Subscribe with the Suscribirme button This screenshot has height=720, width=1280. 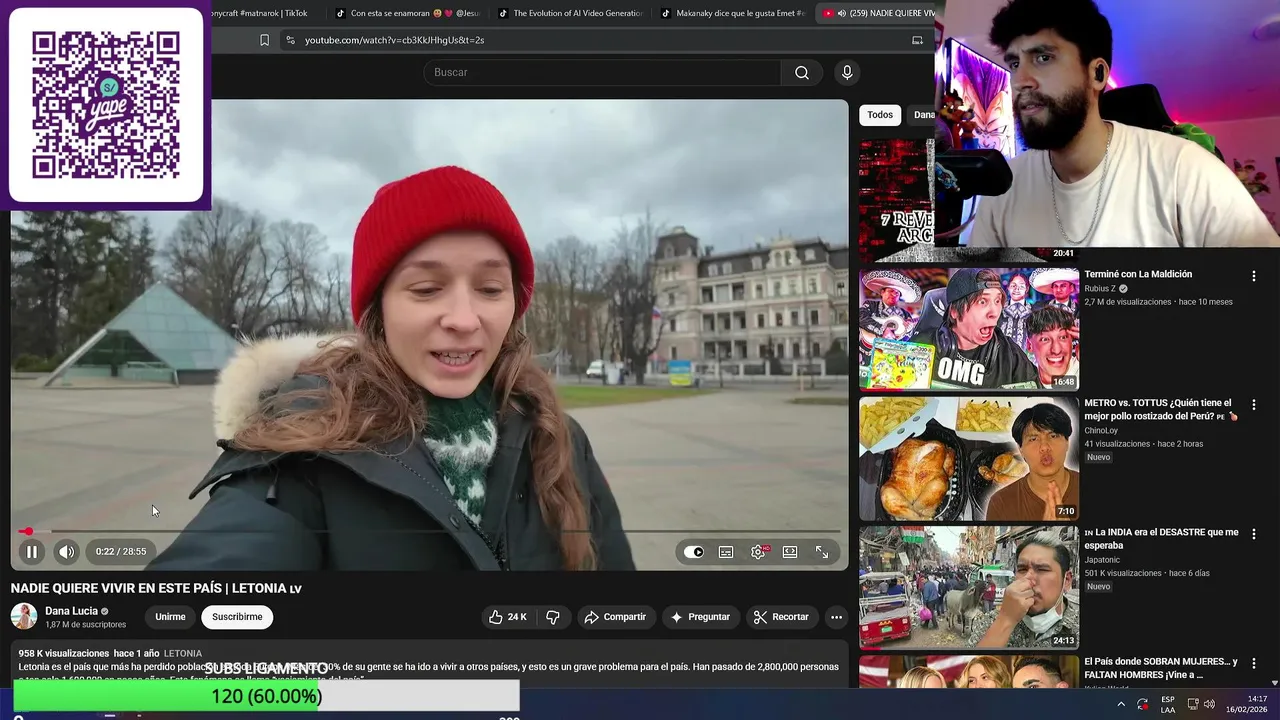(x=237, y=617)
